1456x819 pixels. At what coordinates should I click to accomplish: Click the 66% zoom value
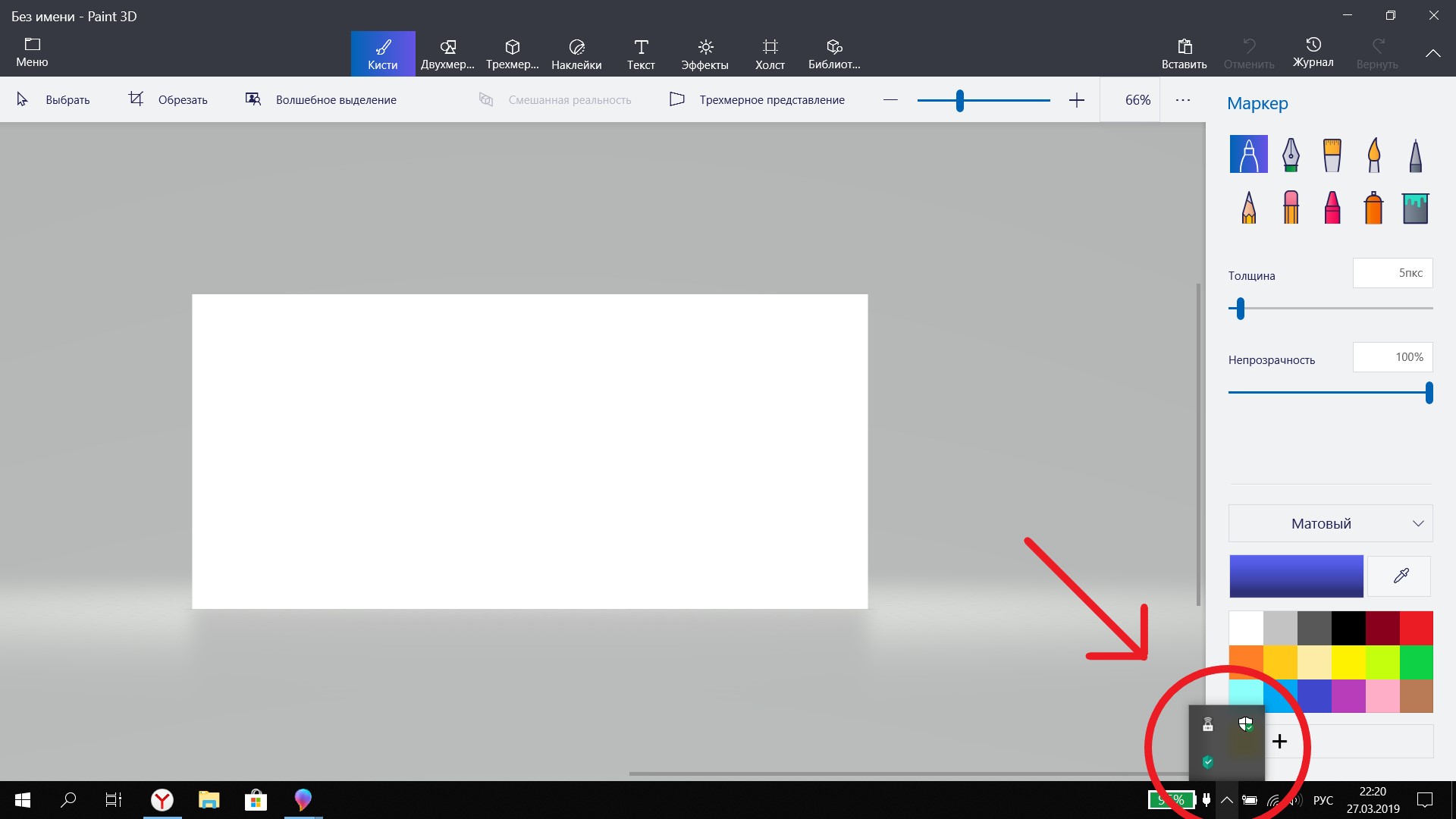(1137, 99)
